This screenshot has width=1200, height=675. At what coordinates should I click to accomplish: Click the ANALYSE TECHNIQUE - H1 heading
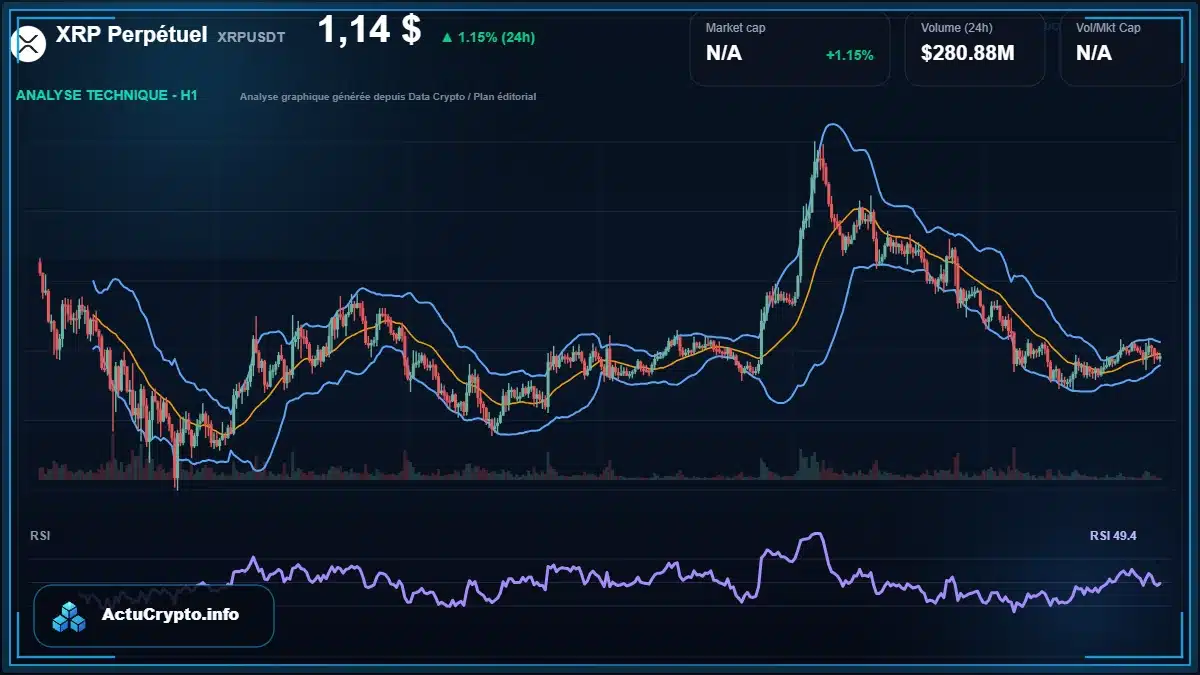pyautogui.click(x=107, y=96)
